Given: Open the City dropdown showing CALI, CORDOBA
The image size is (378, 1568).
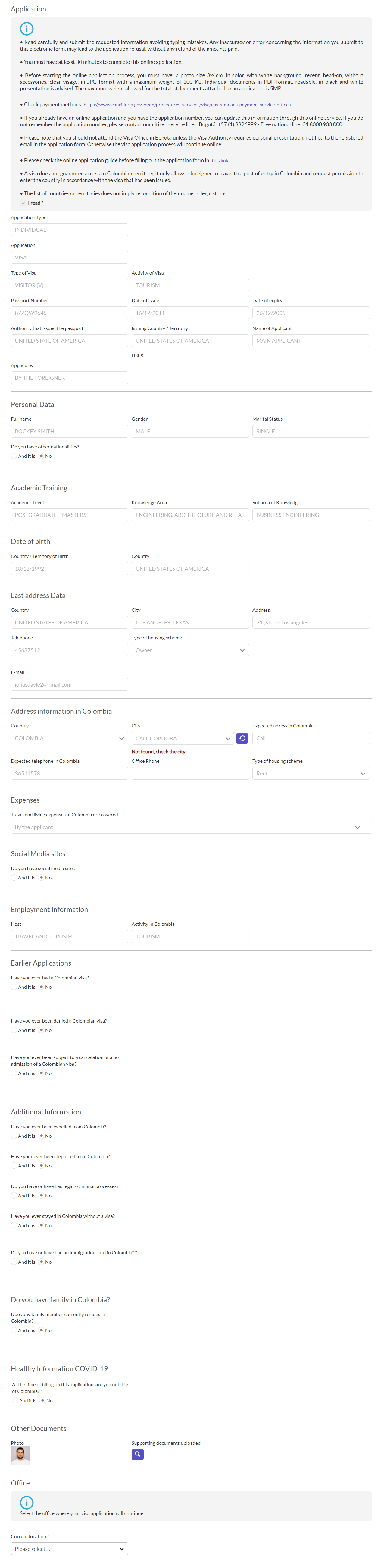Looking at the screenshot, I should [x=183, y=738].
